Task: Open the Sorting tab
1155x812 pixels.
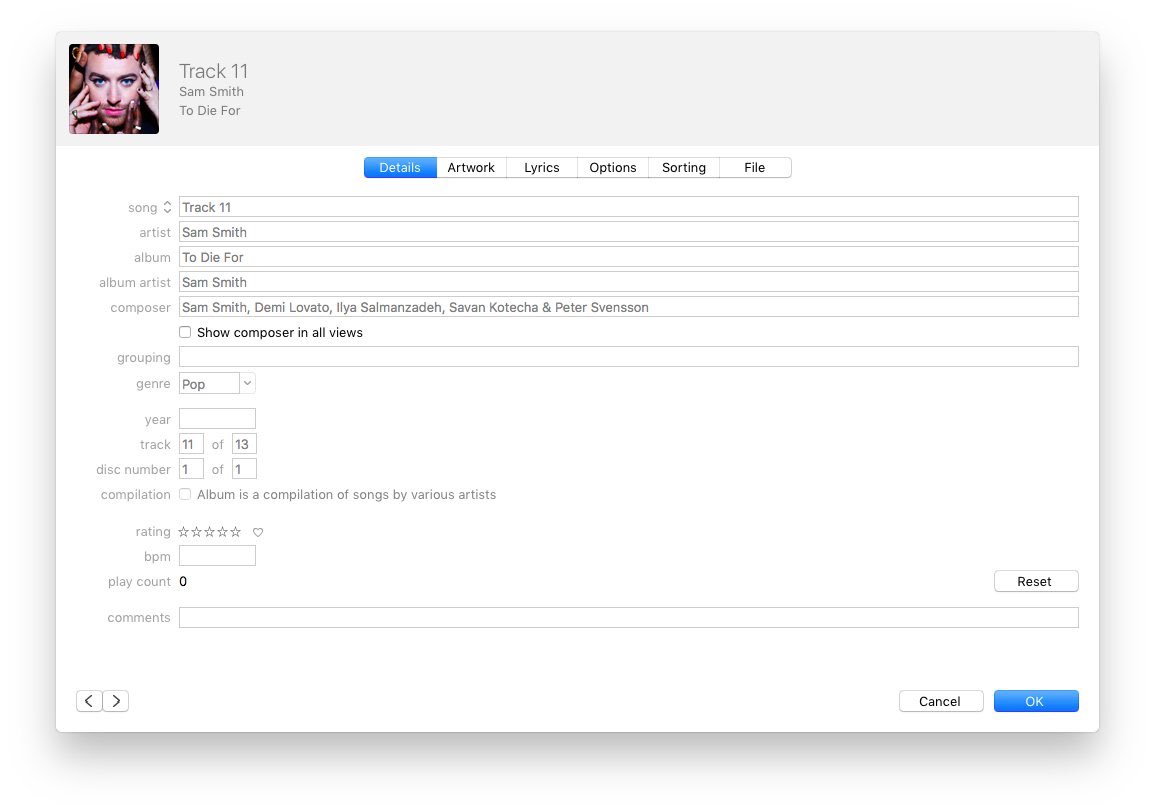Action: [684, 167]
